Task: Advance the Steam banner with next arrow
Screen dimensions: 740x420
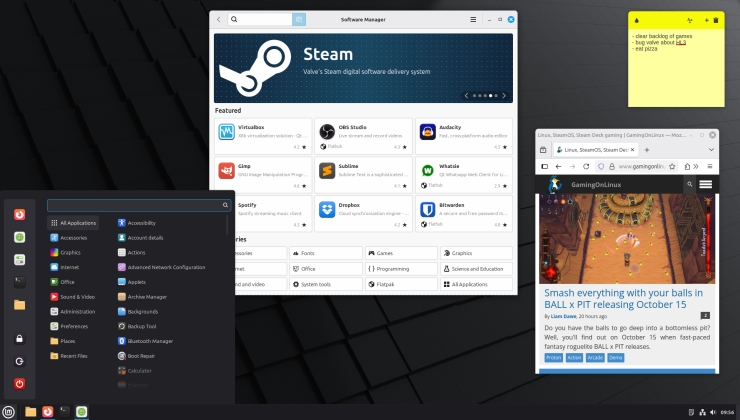Action: [503, 96]
